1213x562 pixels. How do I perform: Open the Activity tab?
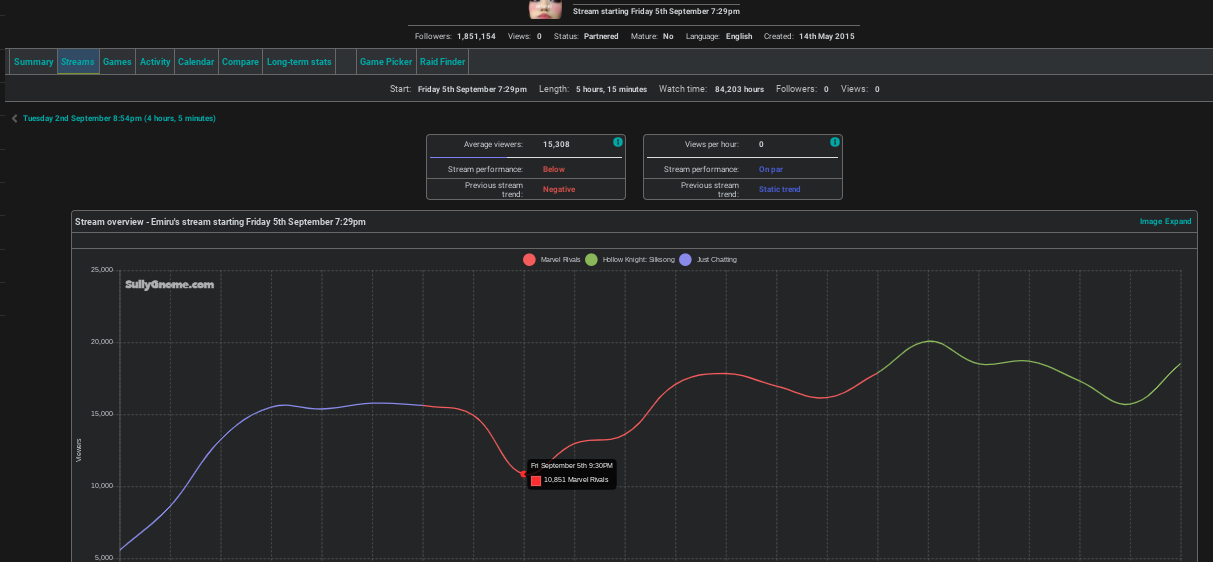point(155,62)
